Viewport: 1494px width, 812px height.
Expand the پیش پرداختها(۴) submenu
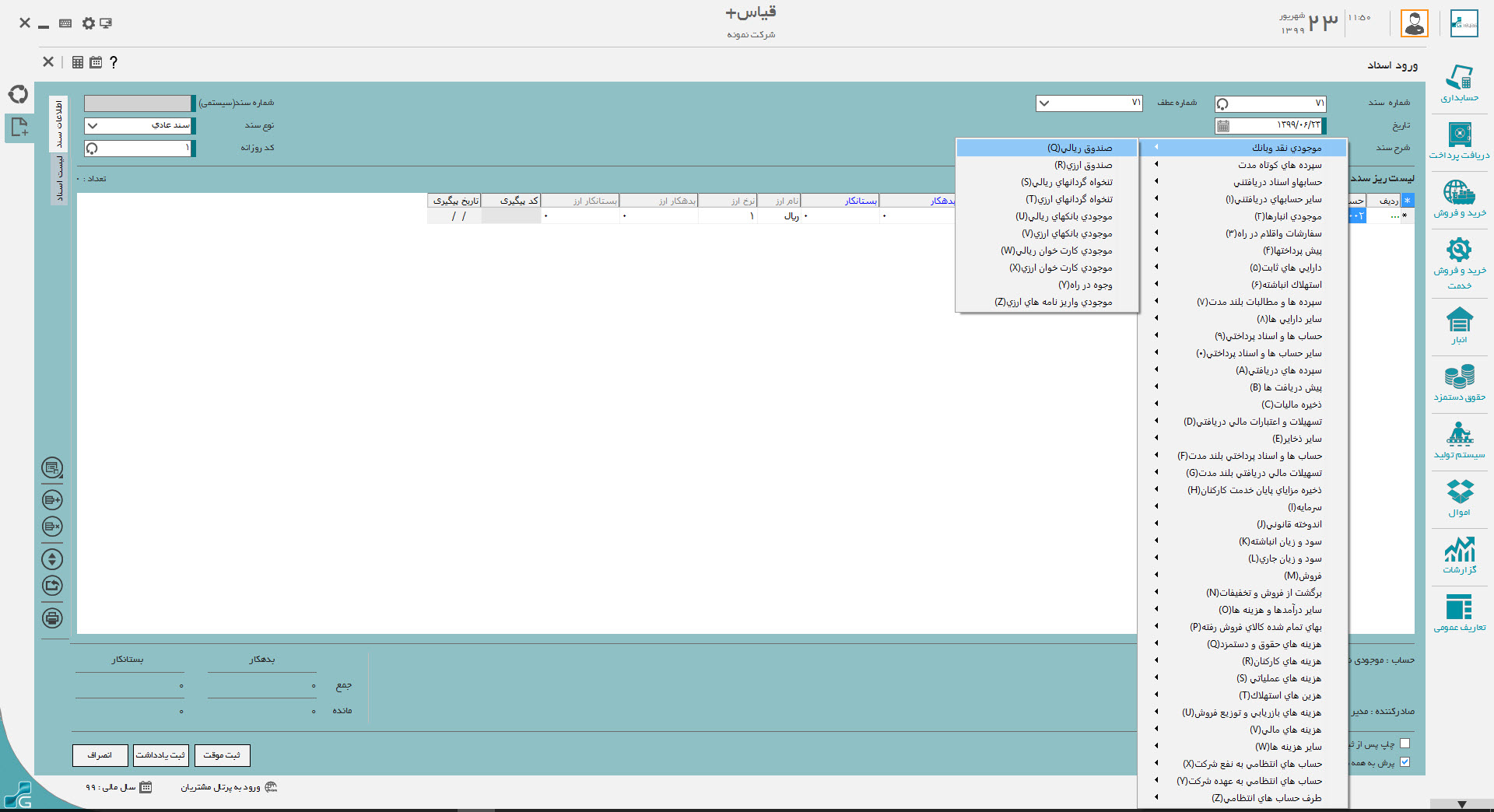1243,250
